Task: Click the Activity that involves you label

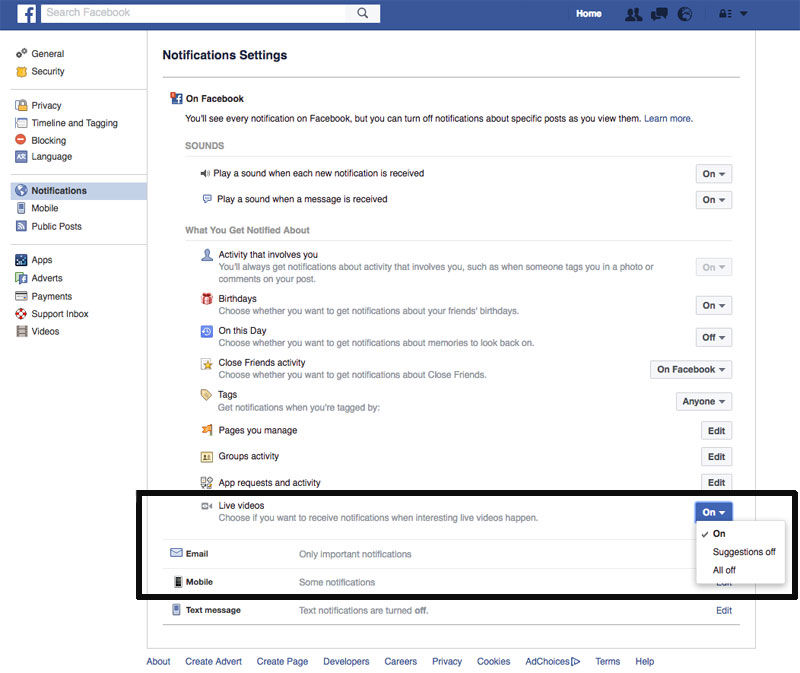Action: [x=268, y=255]
